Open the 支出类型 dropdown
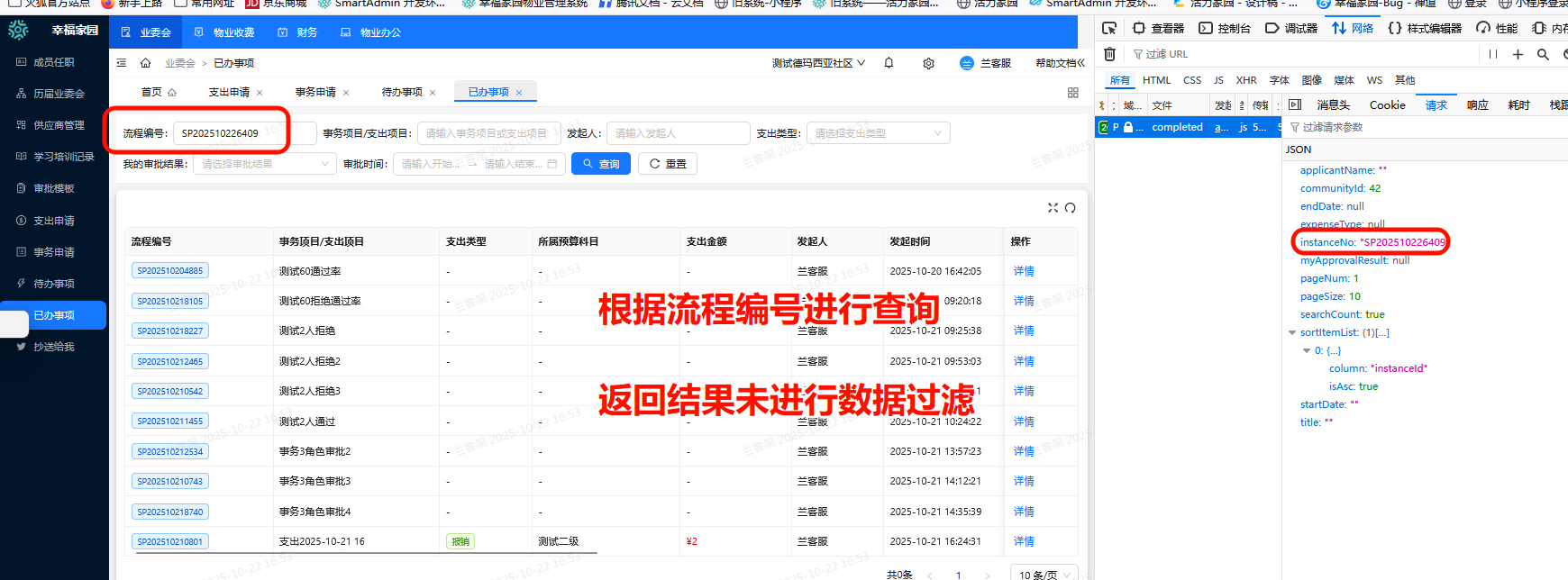1568x580 pixels. coord(878,133)
